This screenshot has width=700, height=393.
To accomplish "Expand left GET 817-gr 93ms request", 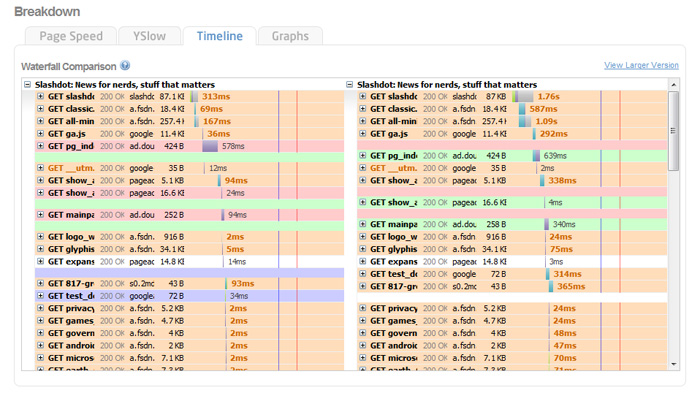I will [x=41, y=284].
